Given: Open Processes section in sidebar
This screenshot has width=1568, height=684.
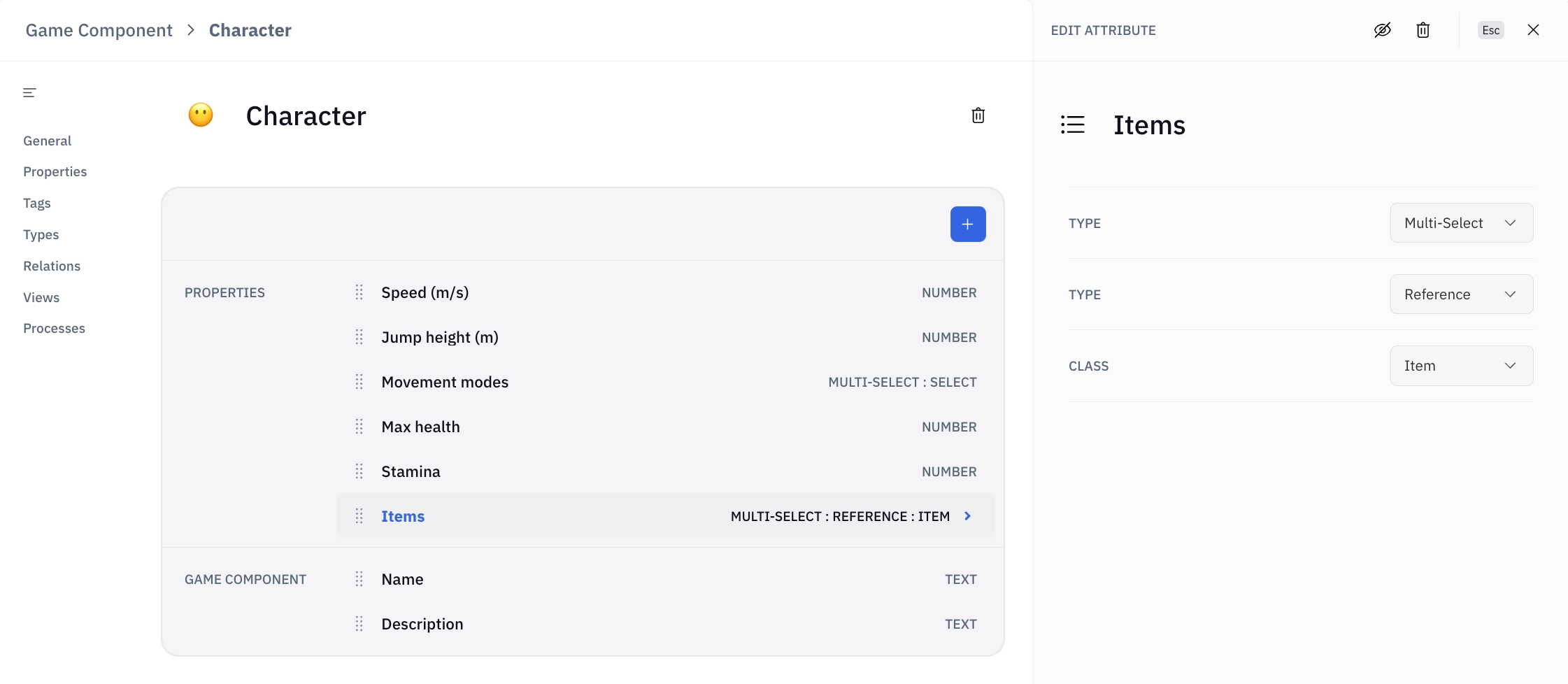Looking at the screenshot, I should pos(54,328).
